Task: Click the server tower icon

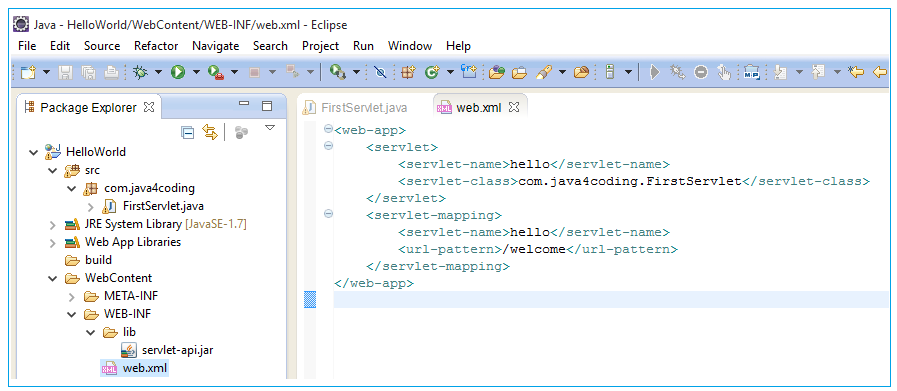Action: tap(610, 72)
